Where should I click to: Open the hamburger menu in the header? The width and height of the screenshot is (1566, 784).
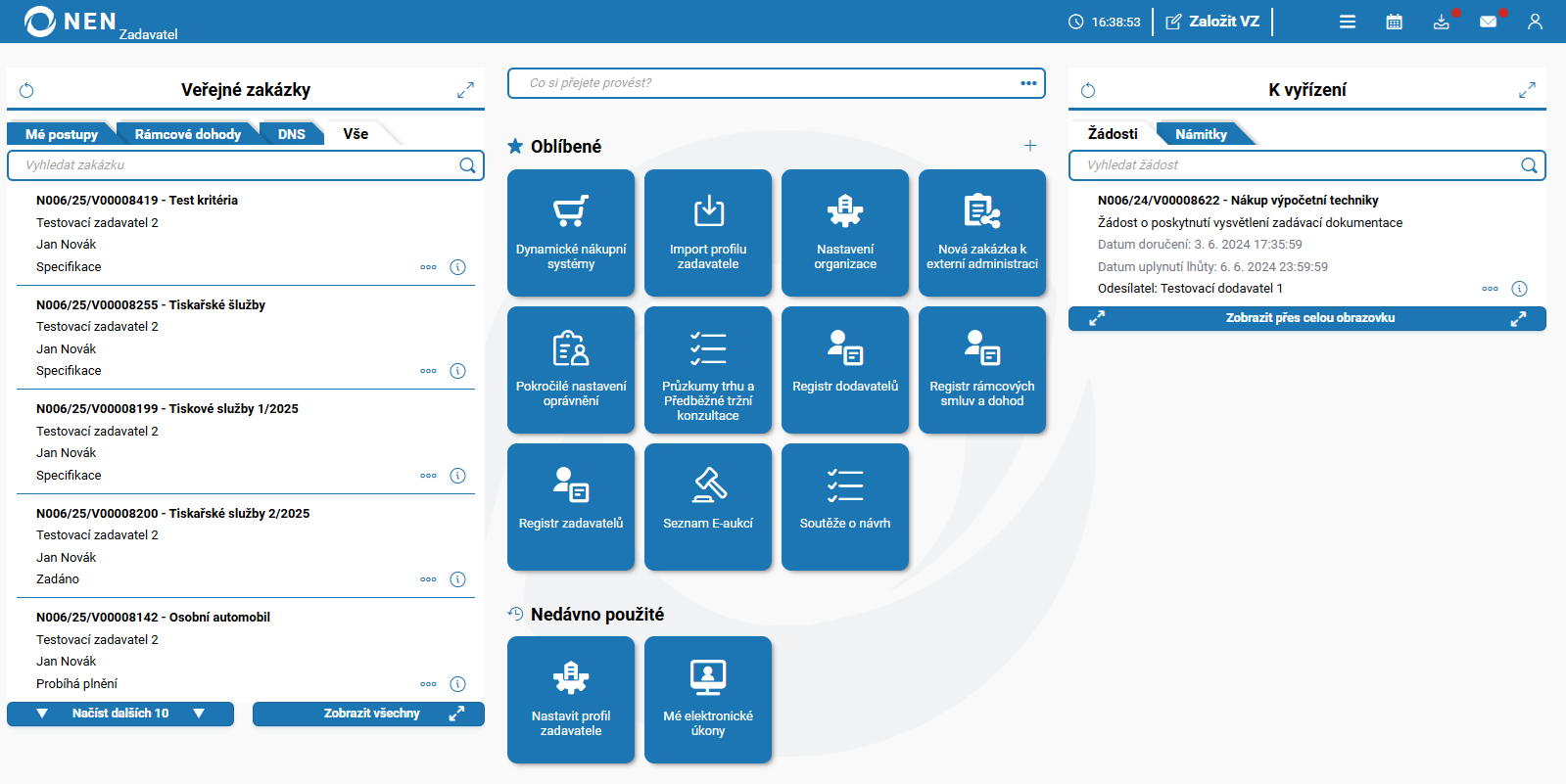pos(1348,22)
